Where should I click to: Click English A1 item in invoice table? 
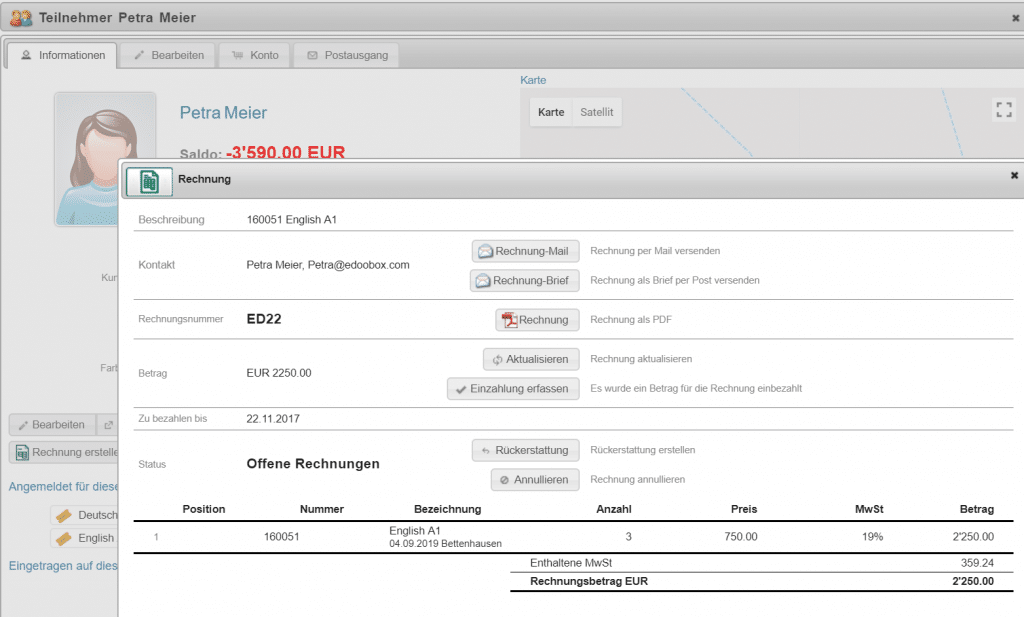[415, 531]
